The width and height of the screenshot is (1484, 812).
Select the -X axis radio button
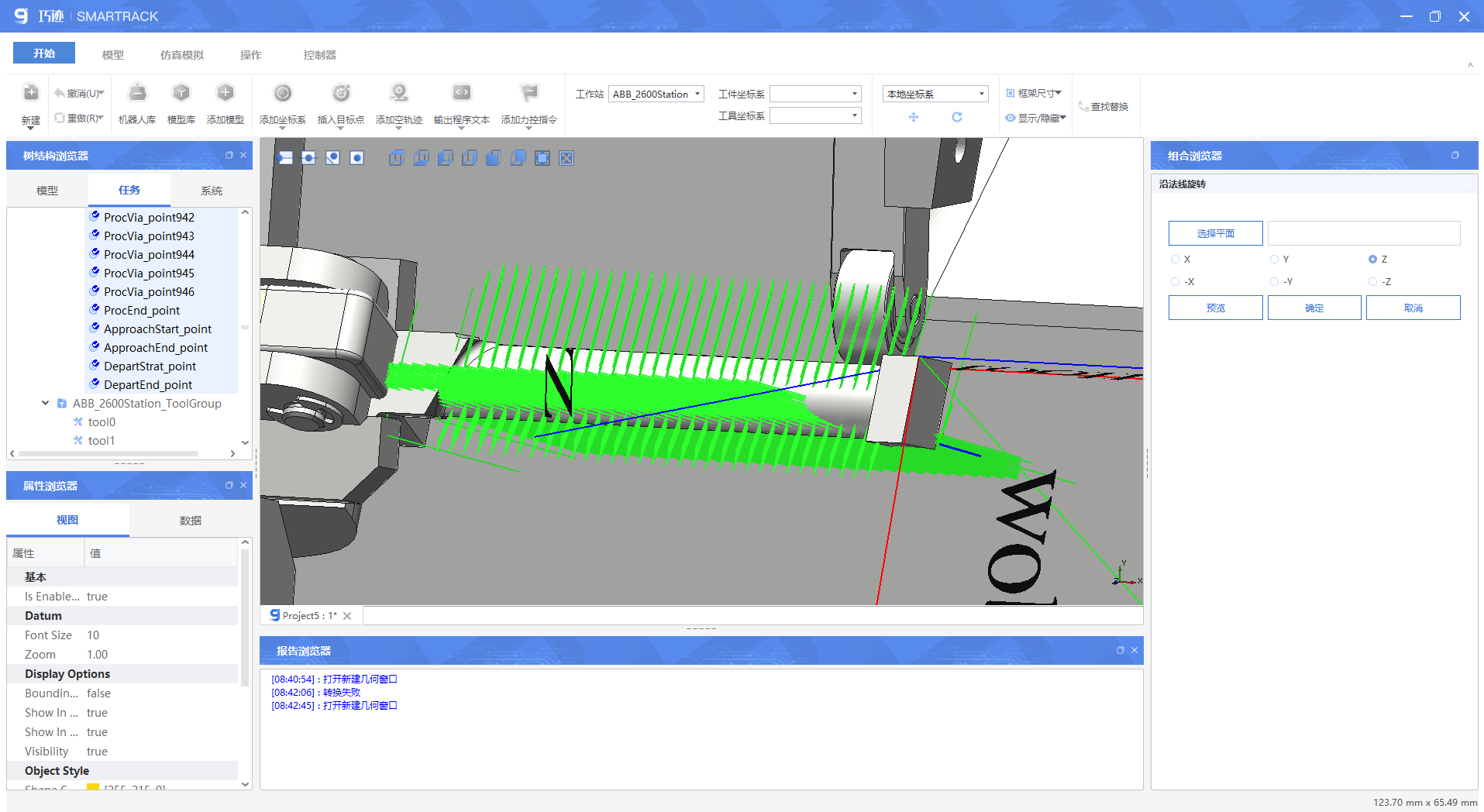point(1176,282)
